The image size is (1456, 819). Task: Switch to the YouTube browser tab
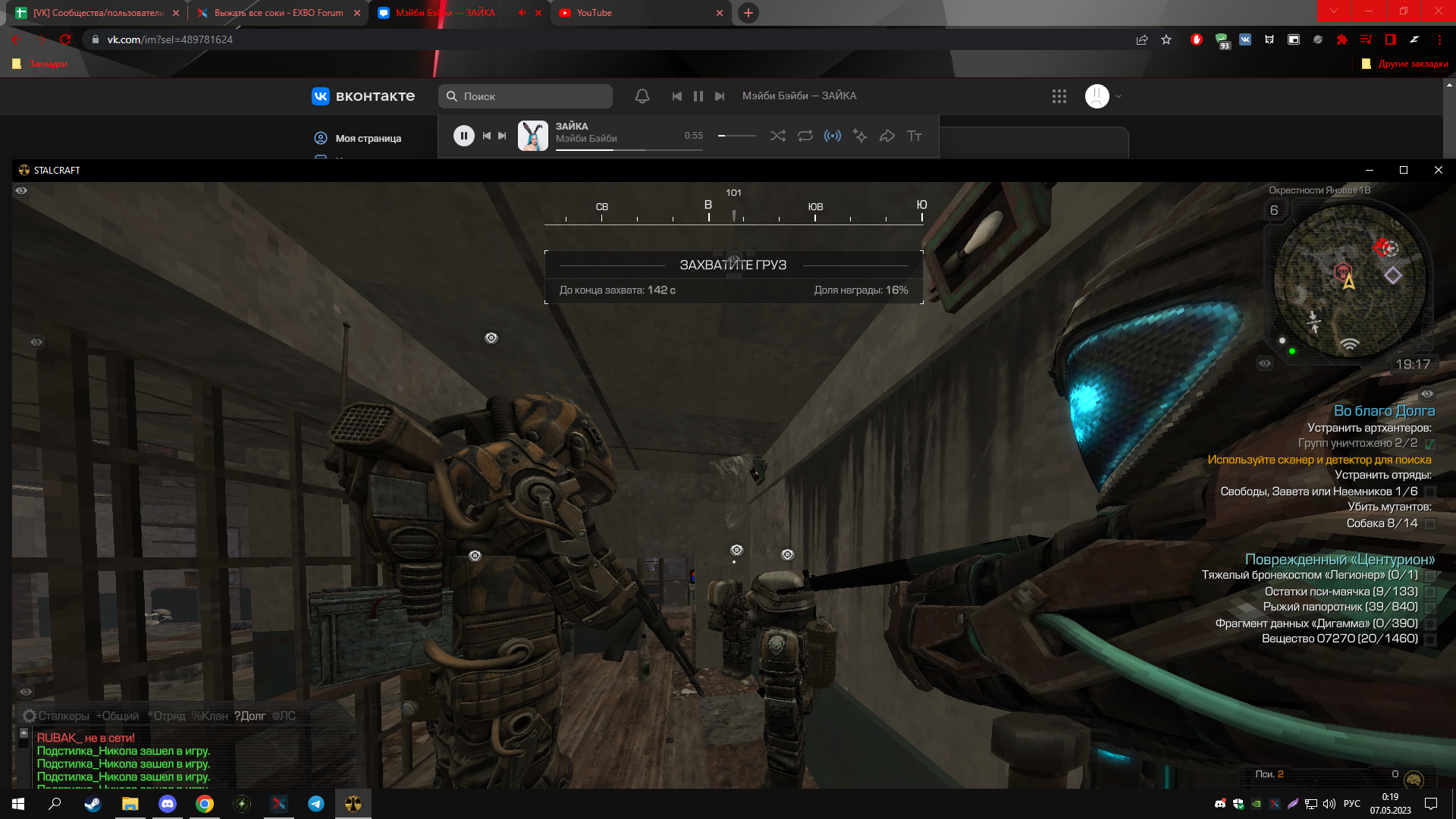(637, 13)
